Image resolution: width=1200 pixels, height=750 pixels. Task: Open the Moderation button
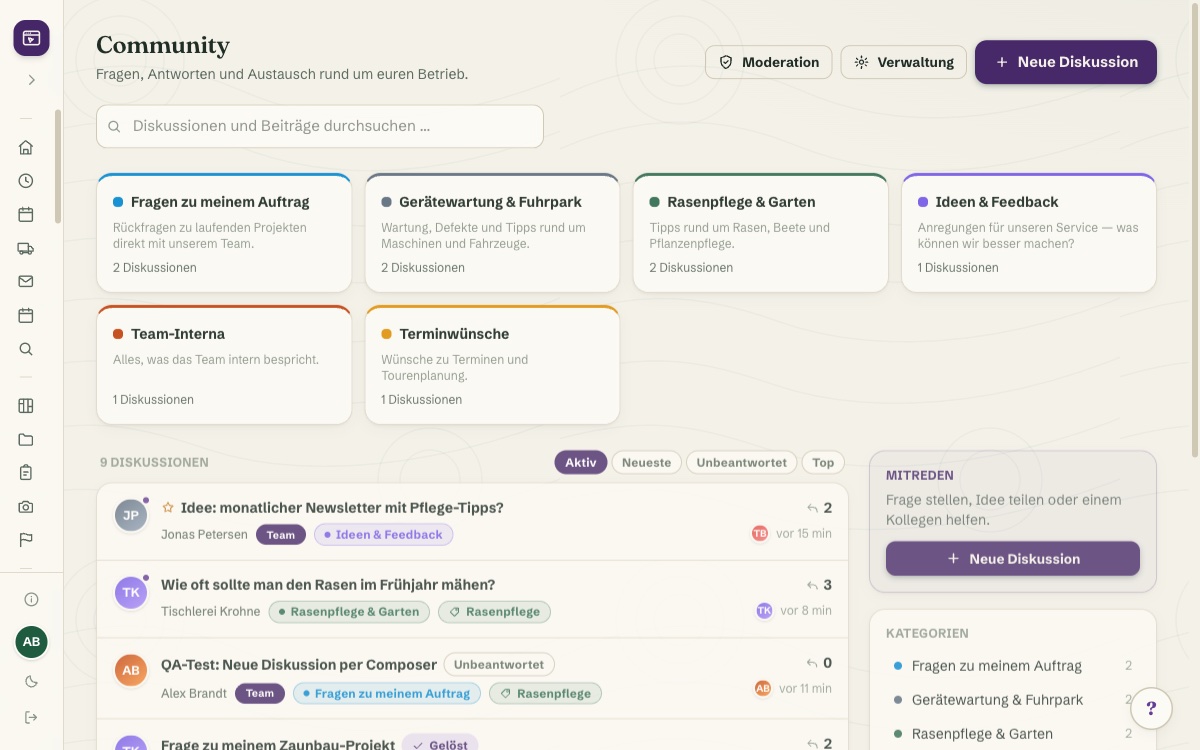coord(769,62)
